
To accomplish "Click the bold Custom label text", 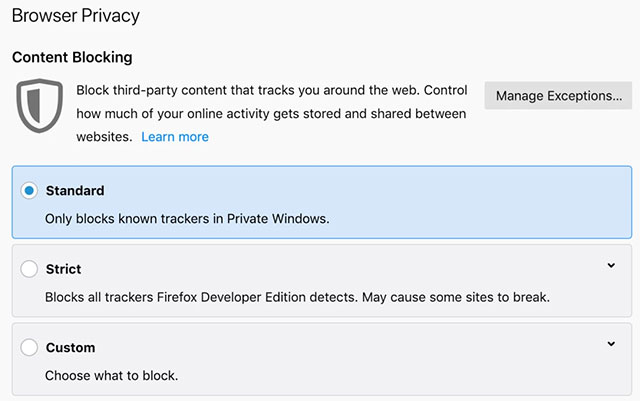I will 70,348.
